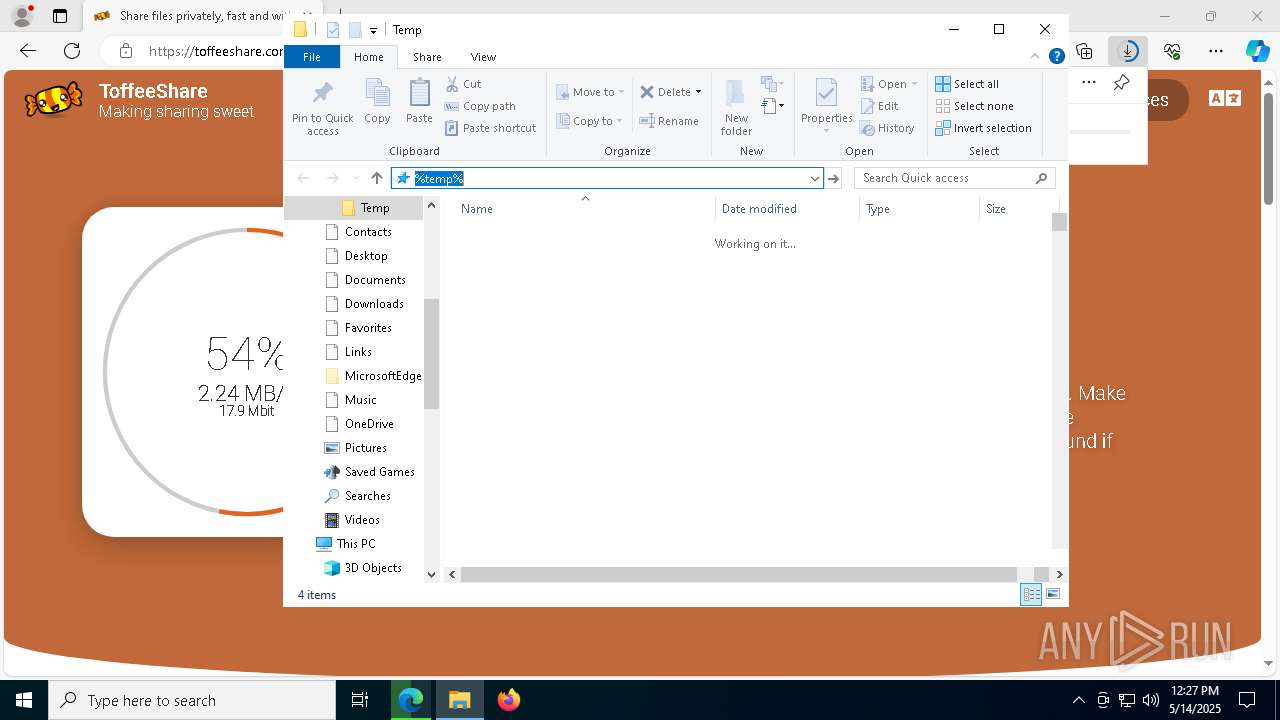Open the Move to dropdown
1280x720 pixels.
590,92
